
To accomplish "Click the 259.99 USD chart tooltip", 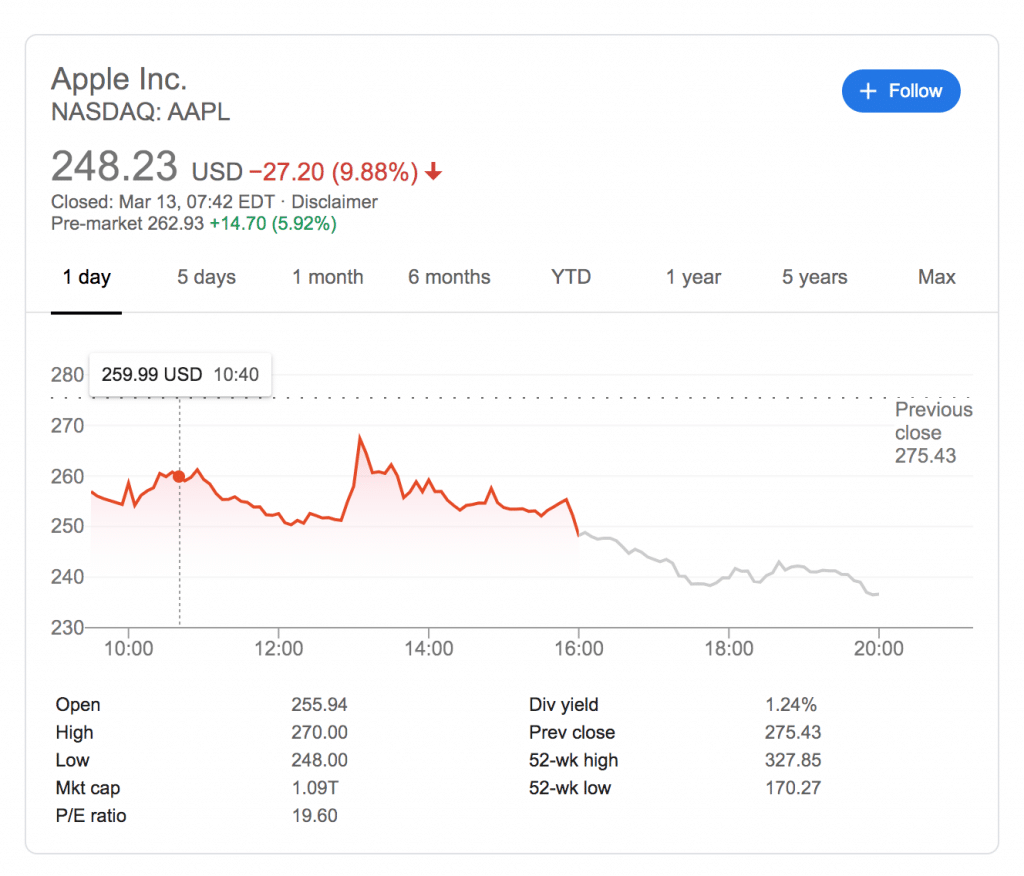I will (x=180, y=375).
